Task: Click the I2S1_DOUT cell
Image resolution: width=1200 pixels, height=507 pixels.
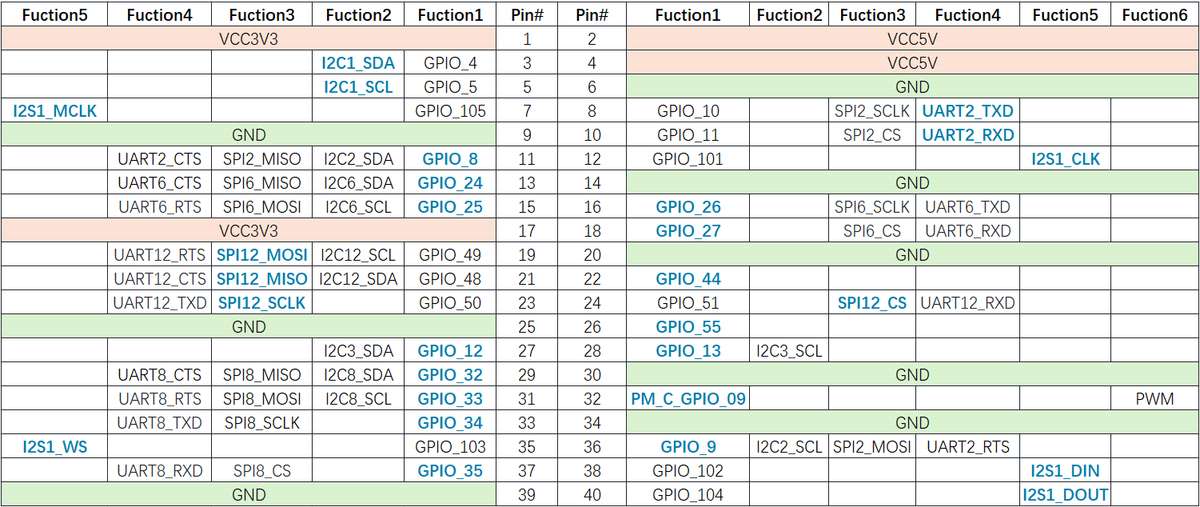Action: 1065,495
